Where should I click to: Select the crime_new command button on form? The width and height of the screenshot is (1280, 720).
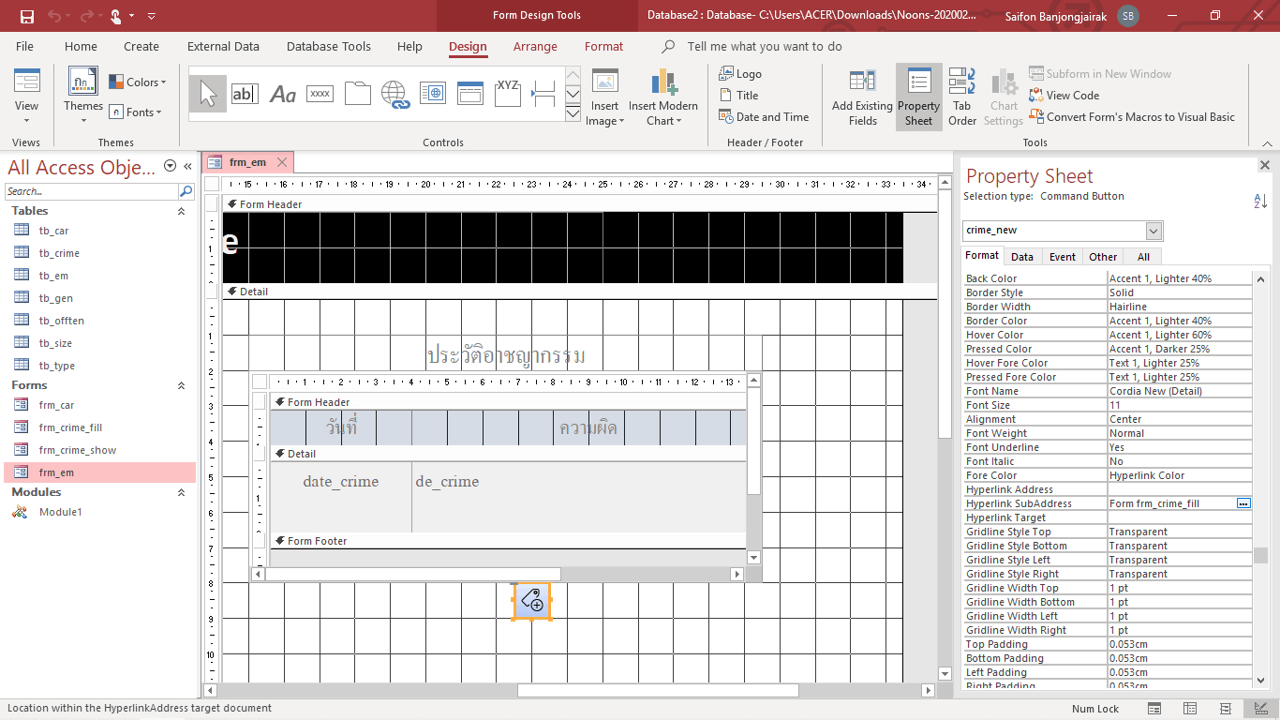tap(532, 601)
